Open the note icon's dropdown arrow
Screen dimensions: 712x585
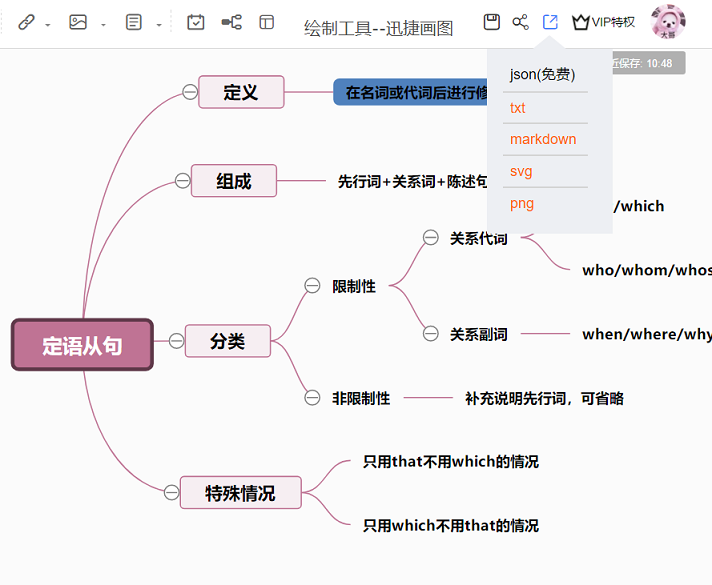tap(159, 25)
